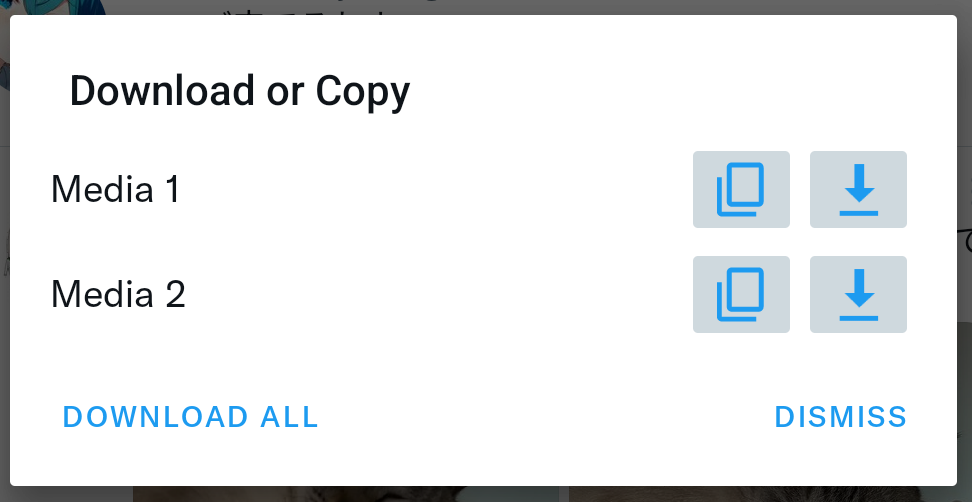Select the Media 1 label text
Image resolution: width=972 pixels, height=502 pixels.
[115, 189]
